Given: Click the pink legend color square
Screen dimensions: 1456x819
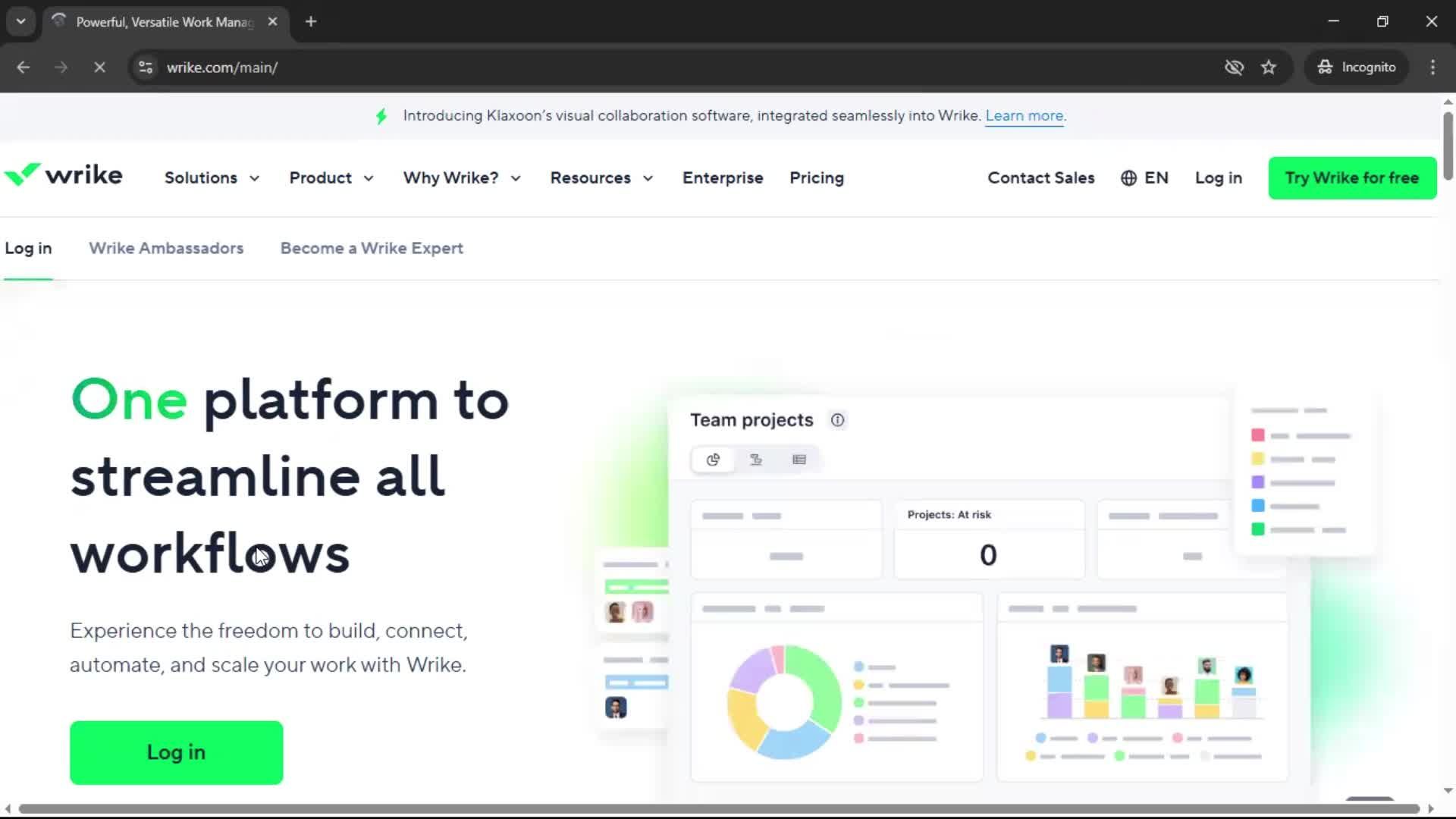Looking at the screenshot, I should [1258, 435].
